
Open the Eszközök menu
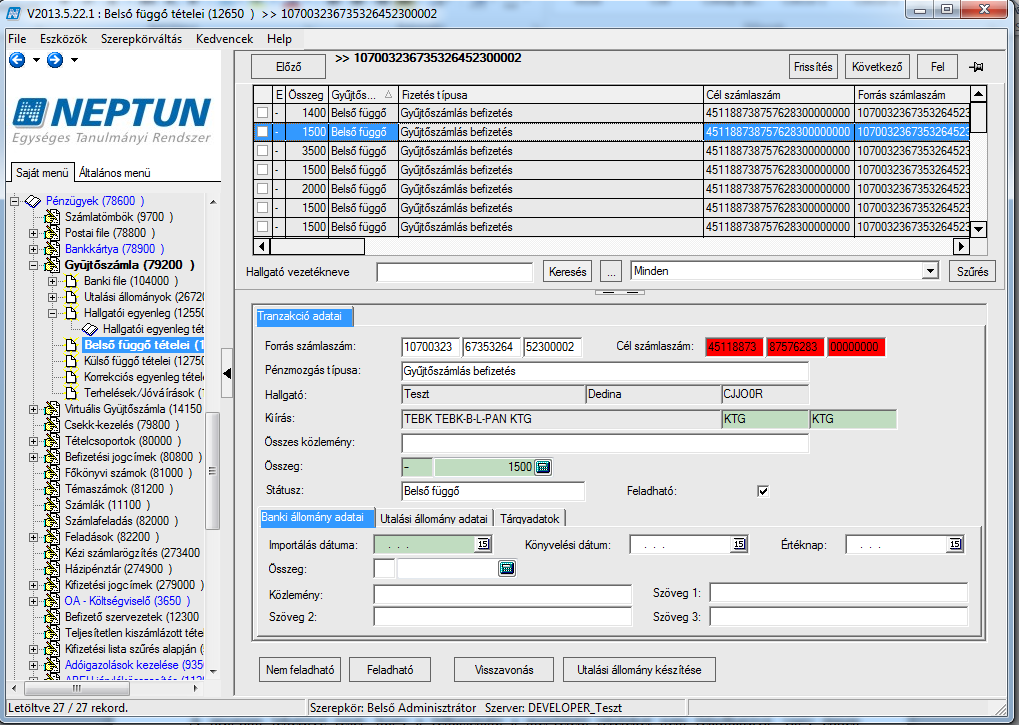click(63, 39)
